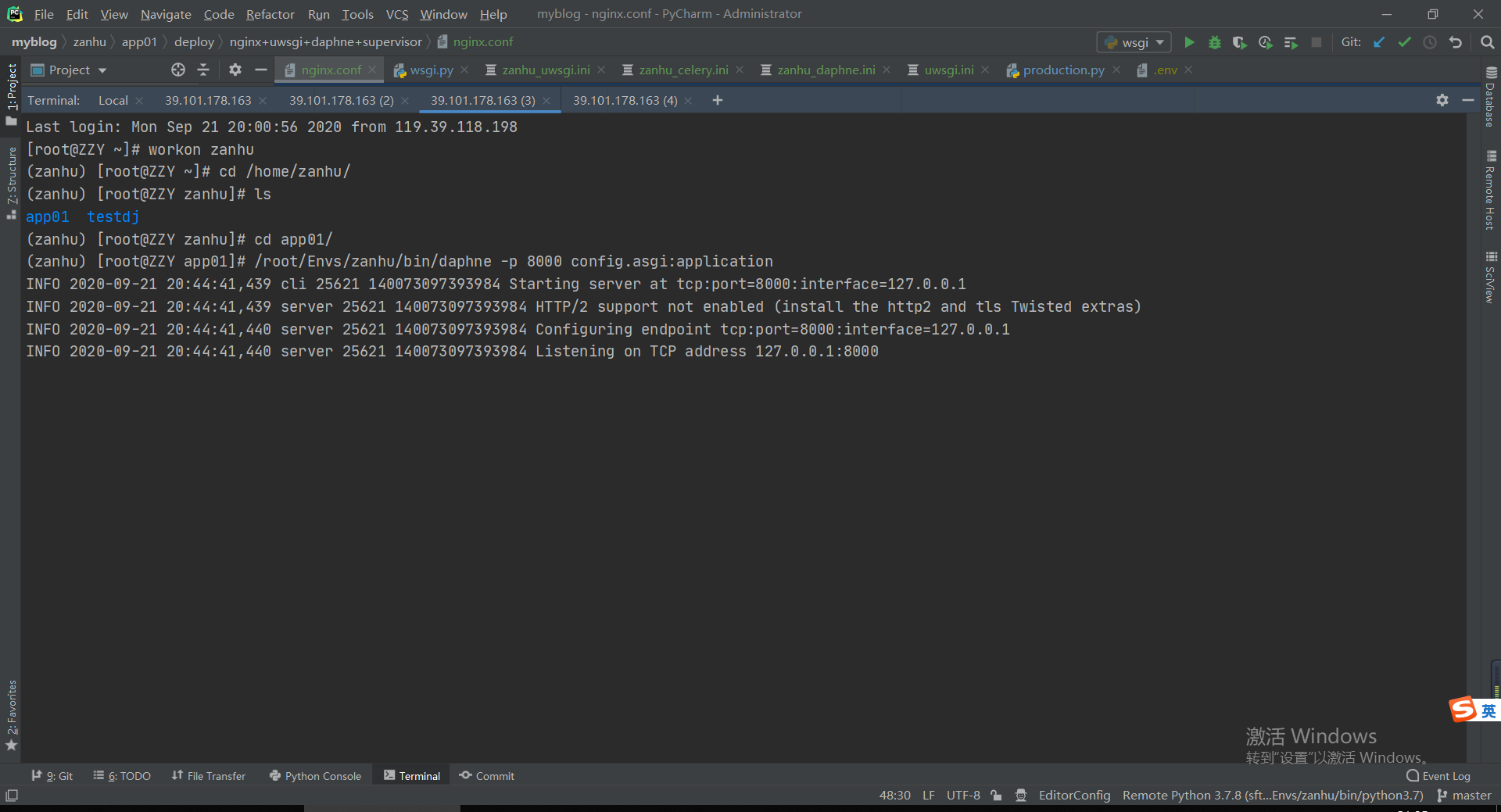1501x812 pixels.
Task: Toggle the Remote Host side panel
Action: 1490,191
